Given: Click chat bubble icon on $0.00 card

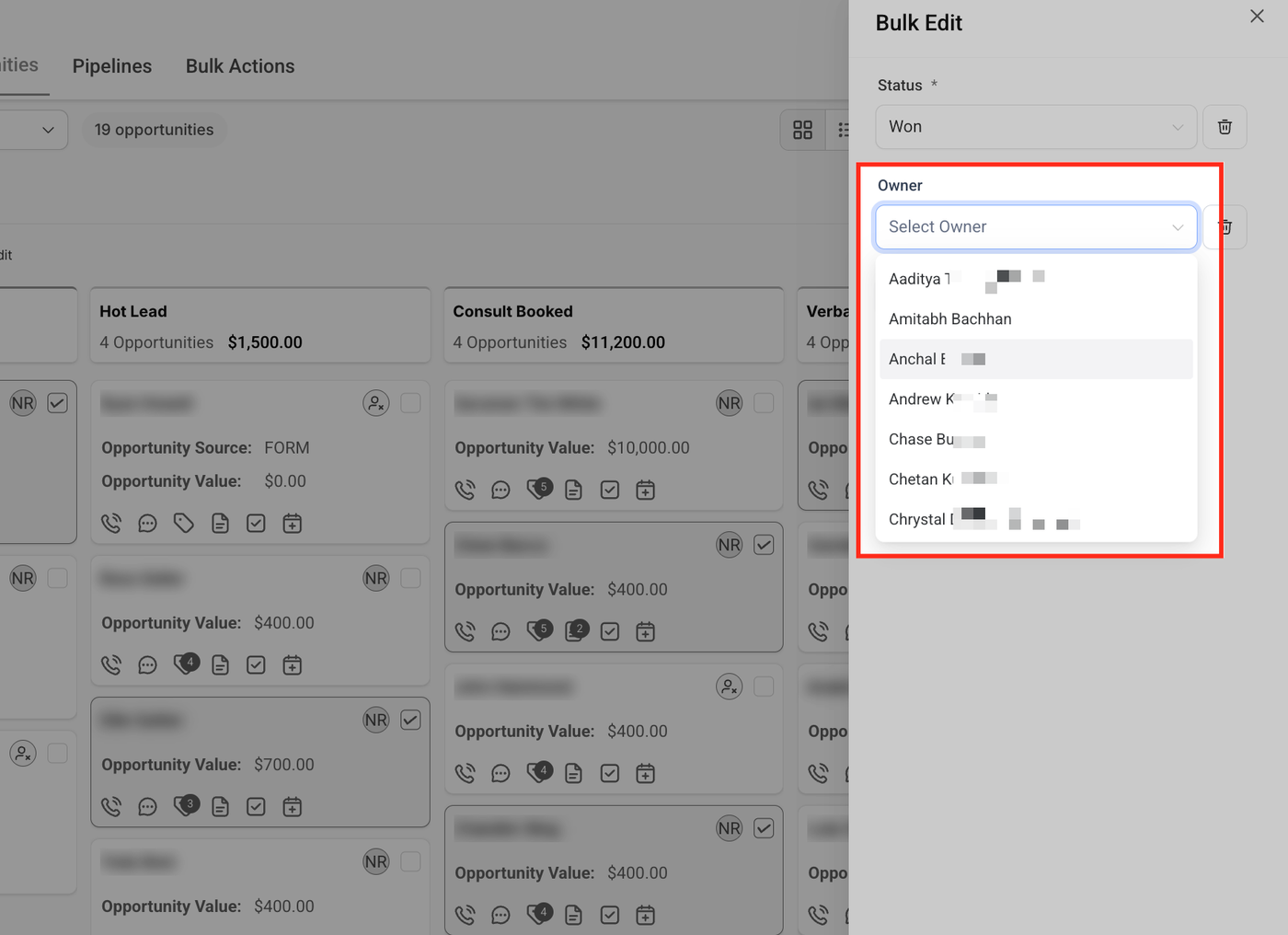Looking at the screenshot, I should pyautogui.click(x=147, y=524).
